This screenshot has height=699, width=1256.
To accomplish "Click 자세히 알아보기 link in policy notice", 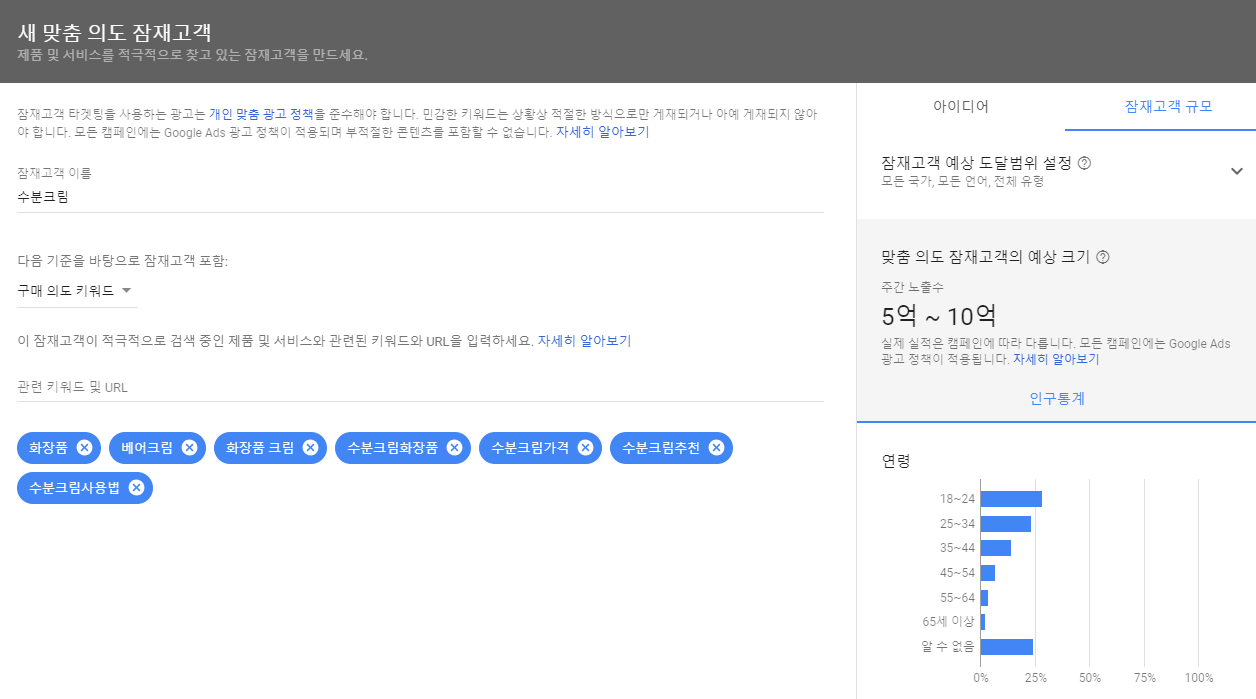I will pyautogui.click(x=602, y=131).
